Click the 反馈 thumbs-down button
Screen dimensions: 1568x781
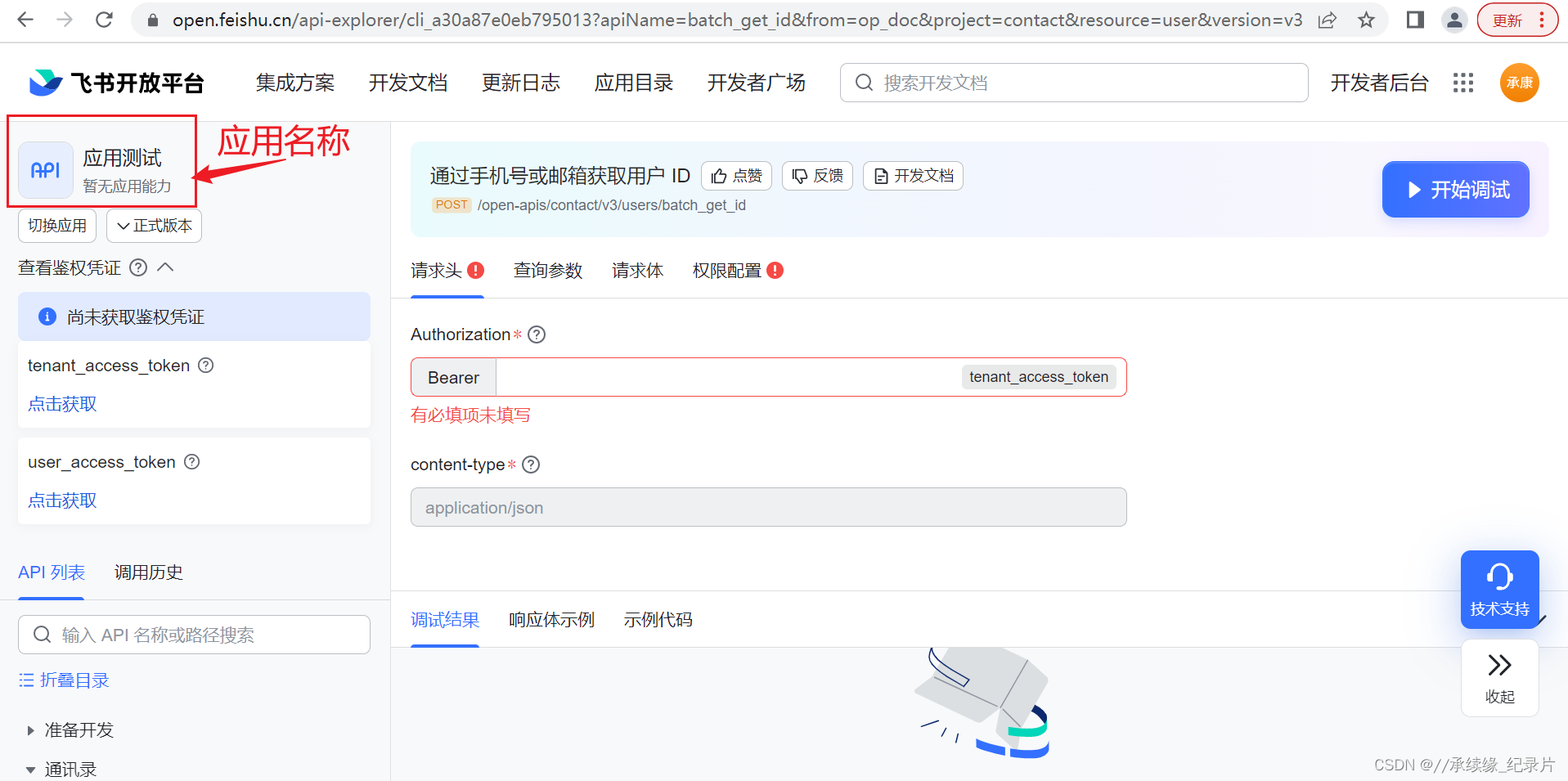[817, 176]
